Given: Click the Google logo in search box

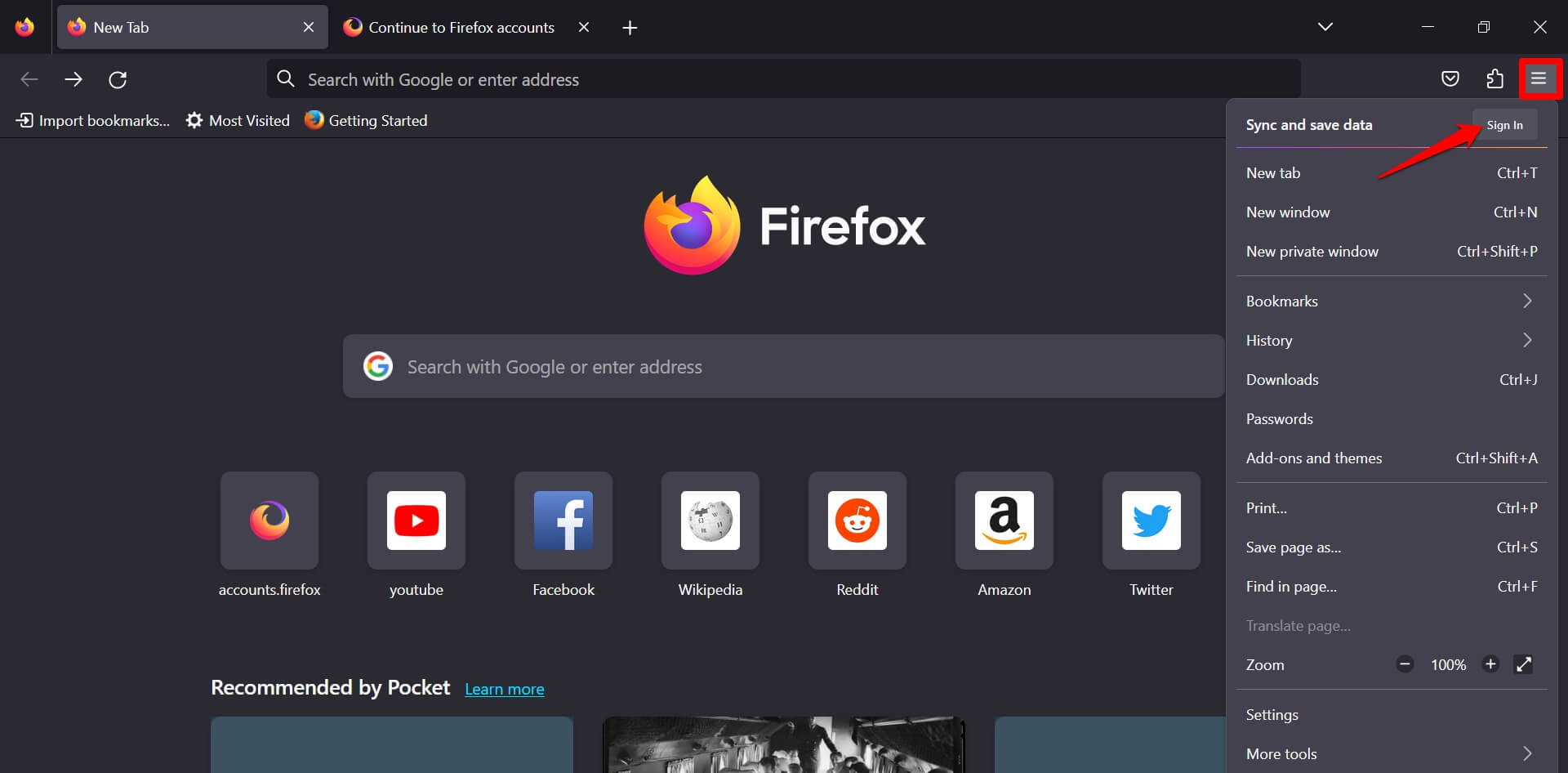Looking at the screenshot, I should [x=378, y=366].
